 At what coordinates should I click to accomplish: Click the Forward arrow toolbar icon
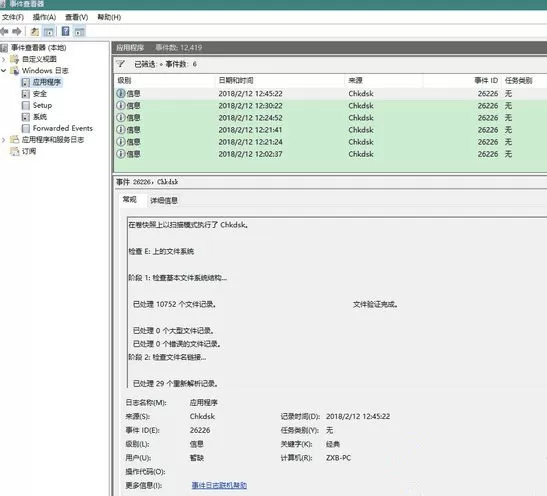(17, 32)
